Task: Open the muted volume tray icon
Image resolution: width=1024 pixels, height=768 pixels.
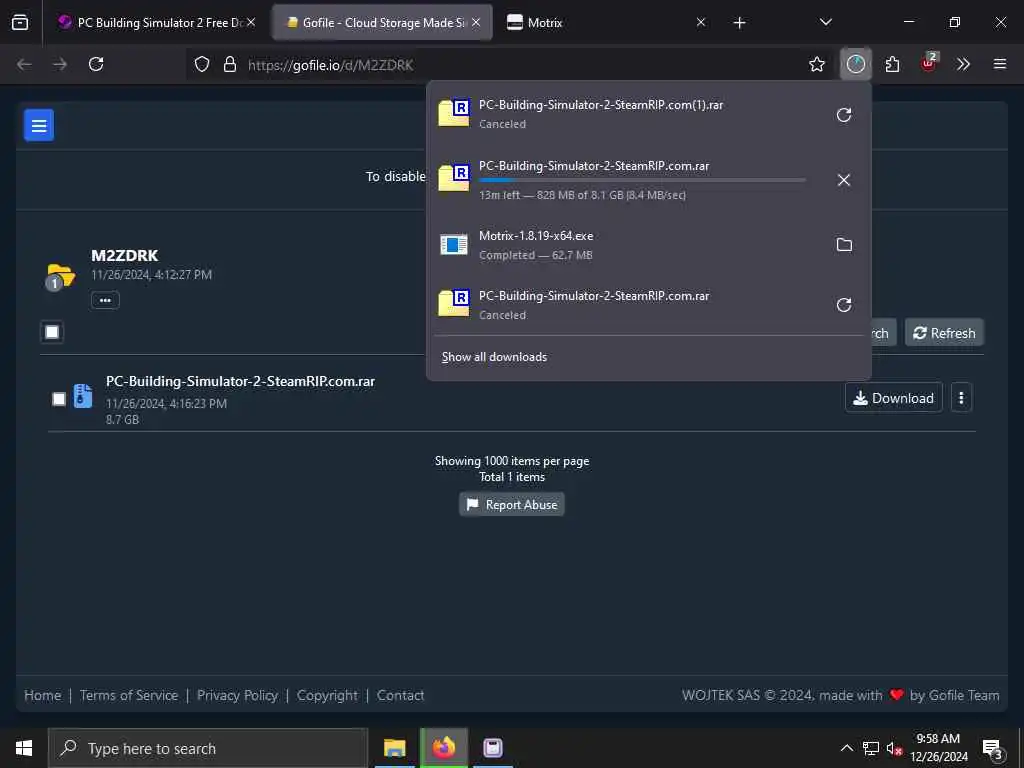Action: coord(894,748)
